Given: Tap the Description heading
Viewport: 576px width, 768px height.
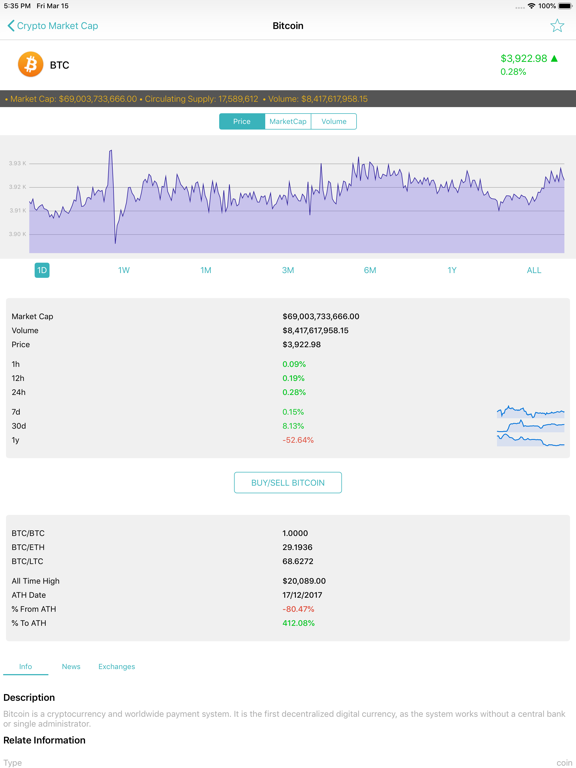Looking at the screenshot, I should 29,697.
